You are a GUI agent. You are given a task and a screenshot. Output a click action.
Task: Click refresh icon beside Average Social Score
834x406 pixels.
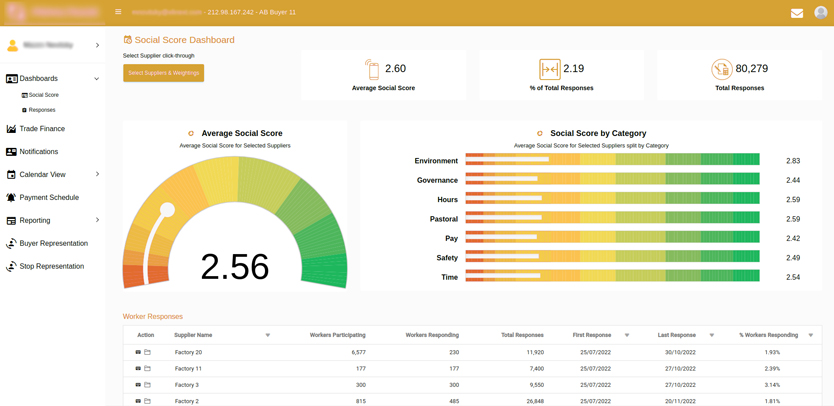191,133
